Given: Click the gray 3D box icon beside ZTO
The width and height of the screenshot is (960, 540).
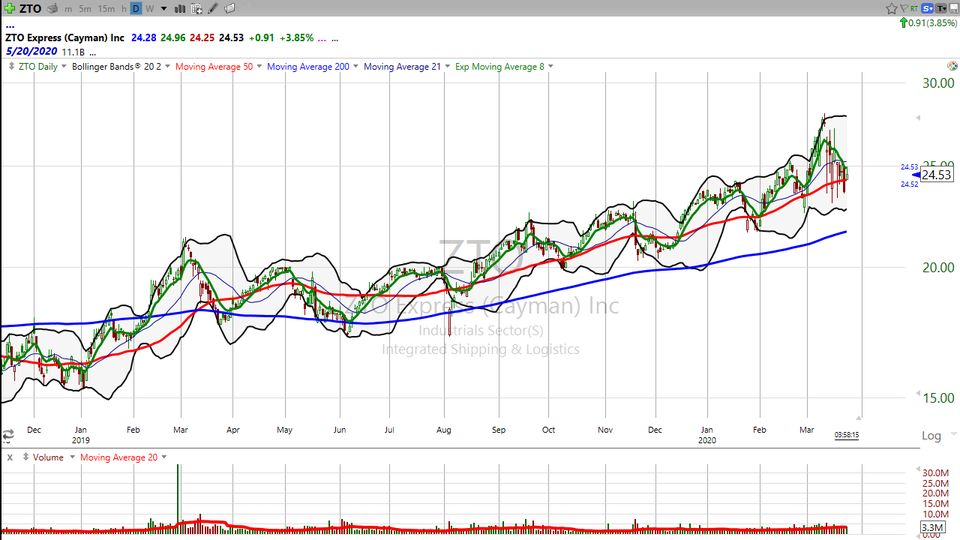Looking at the screenshot, I should point(53,9).
